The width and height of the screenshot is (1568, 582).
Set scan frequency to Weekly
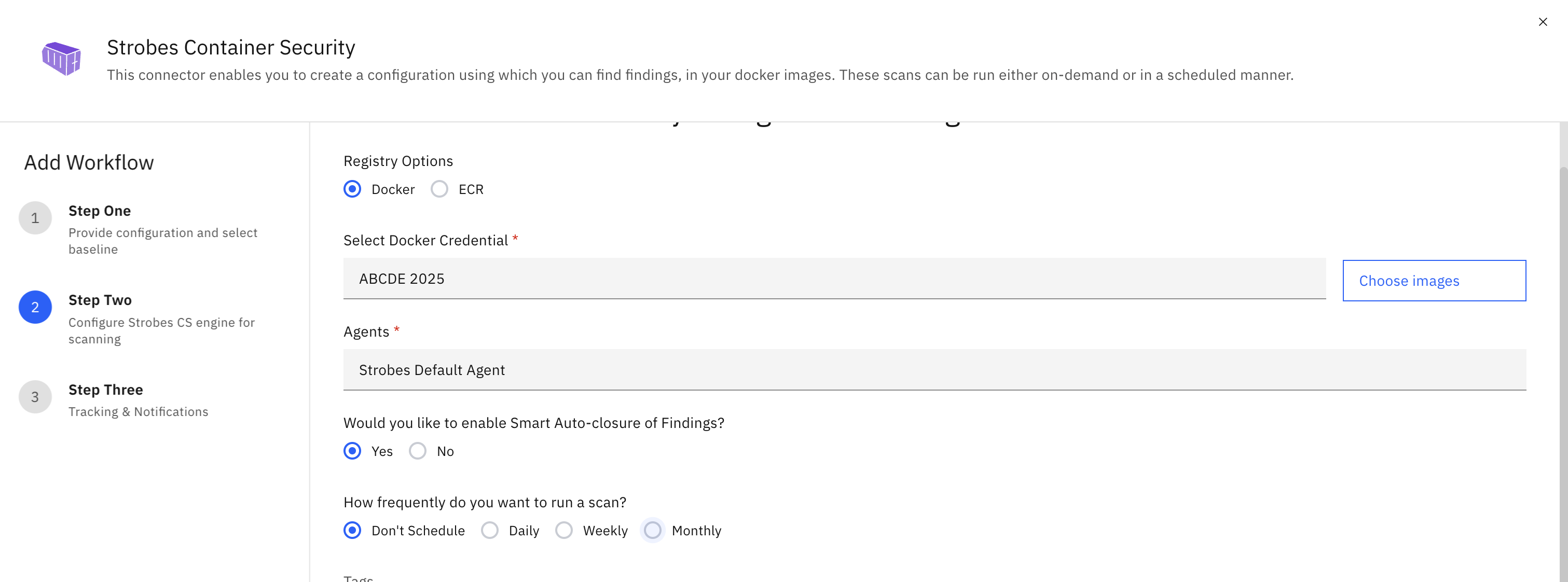click(x=564, y=530)
